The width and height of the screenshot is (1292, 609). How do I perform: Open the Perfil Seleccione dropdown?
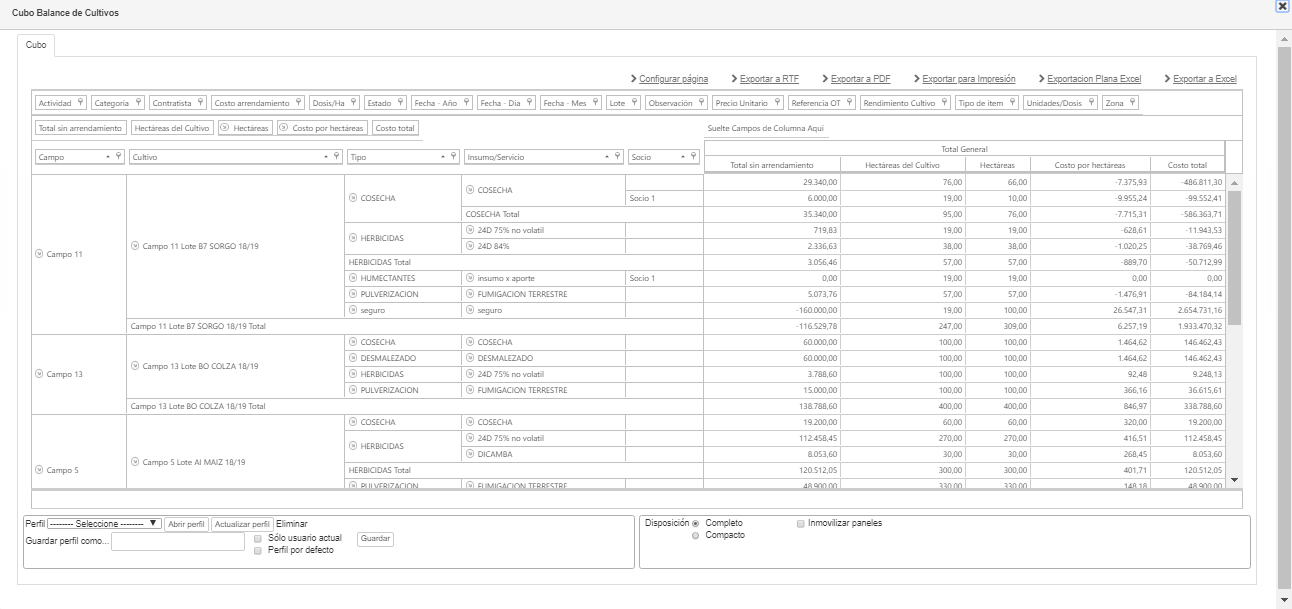point(105,523)
